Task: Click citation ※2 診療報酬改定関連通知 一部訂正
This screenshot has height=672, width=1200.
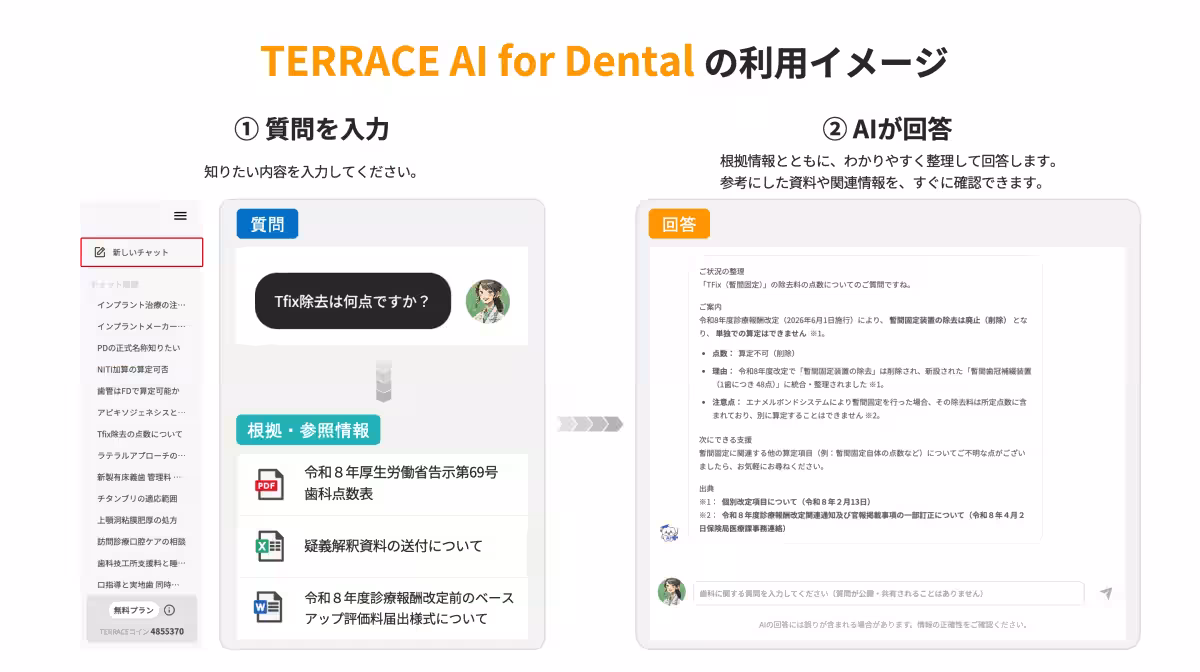Action: [861, 521]
